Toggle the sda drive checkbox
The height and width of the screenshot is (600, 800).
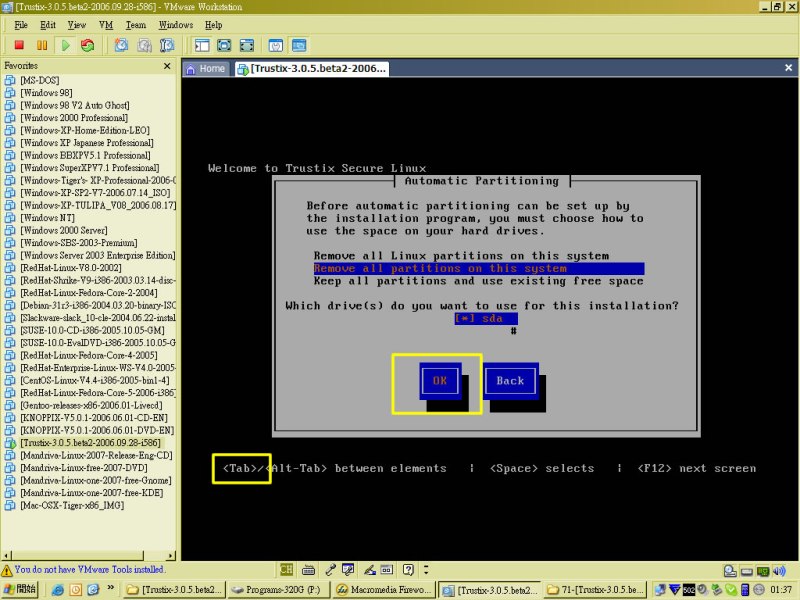486,318
